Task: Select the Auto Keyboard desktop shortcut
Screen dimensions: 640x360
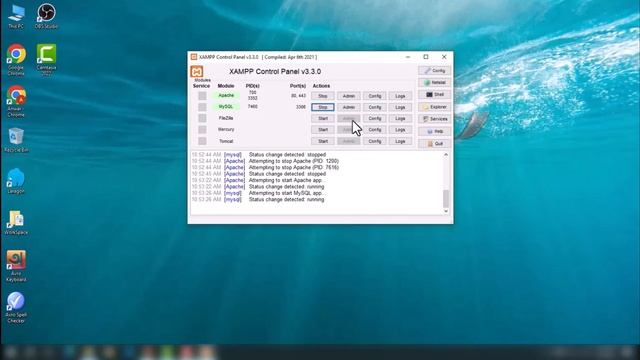Action: pyautogui.click(x=16, y=266)
